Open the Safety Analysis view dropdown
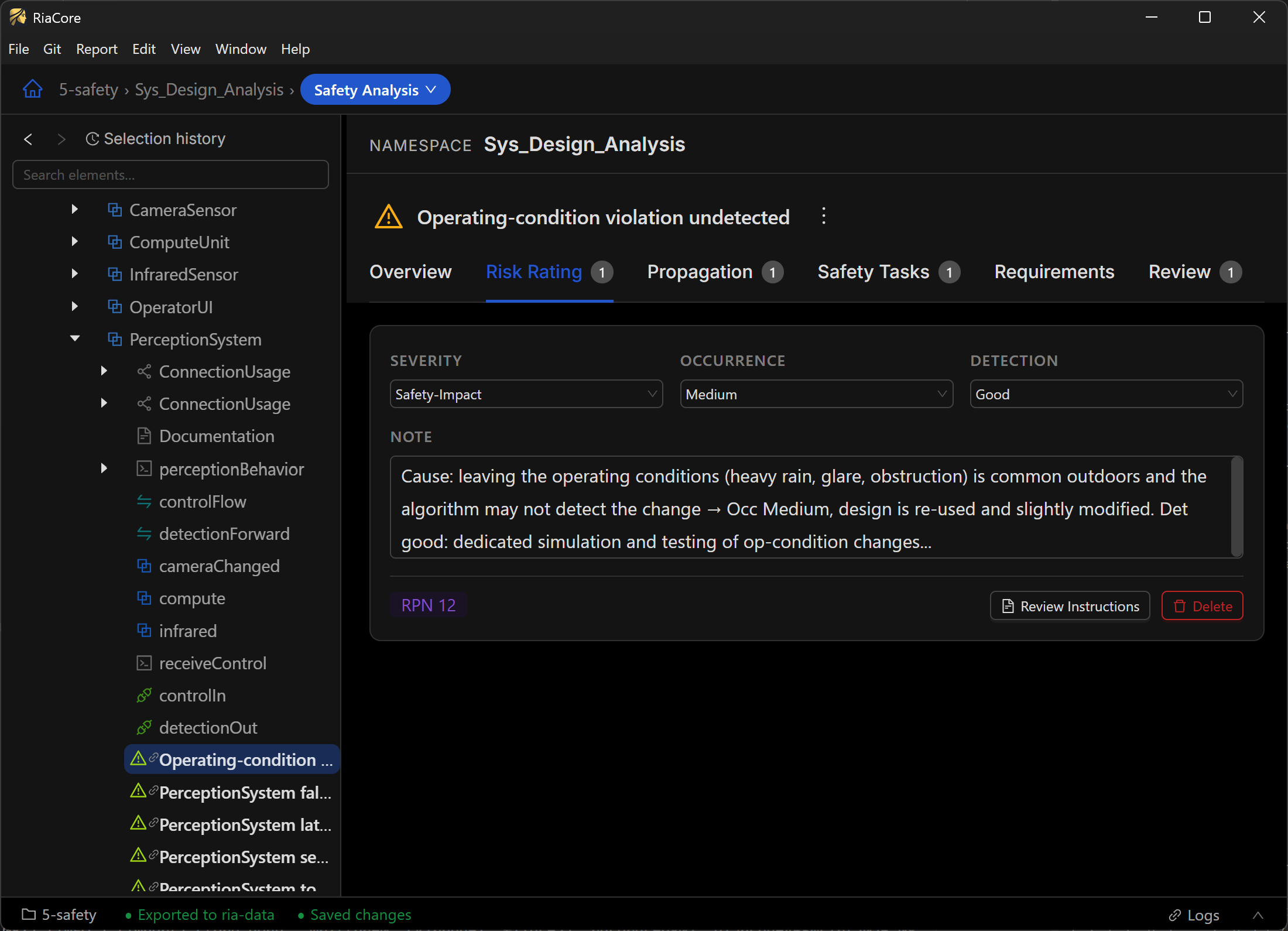The height and width of the screenshot is (931, 1288). (x=375, y=90)
